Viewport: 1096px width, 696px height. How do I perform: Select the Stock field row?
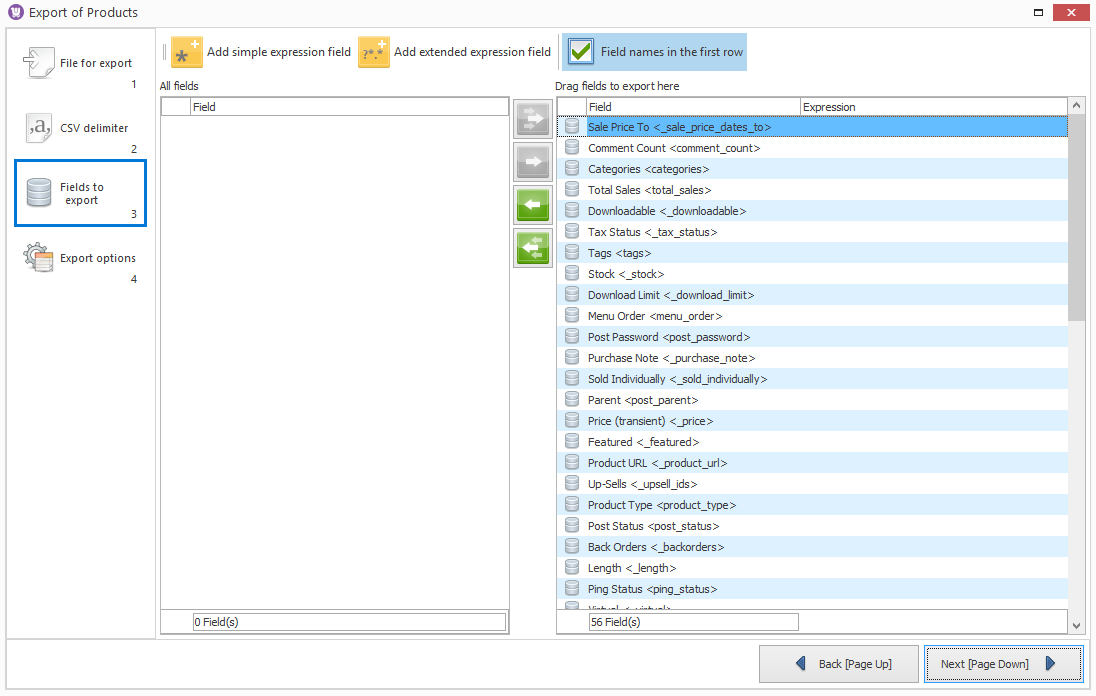tap(813, 274)
